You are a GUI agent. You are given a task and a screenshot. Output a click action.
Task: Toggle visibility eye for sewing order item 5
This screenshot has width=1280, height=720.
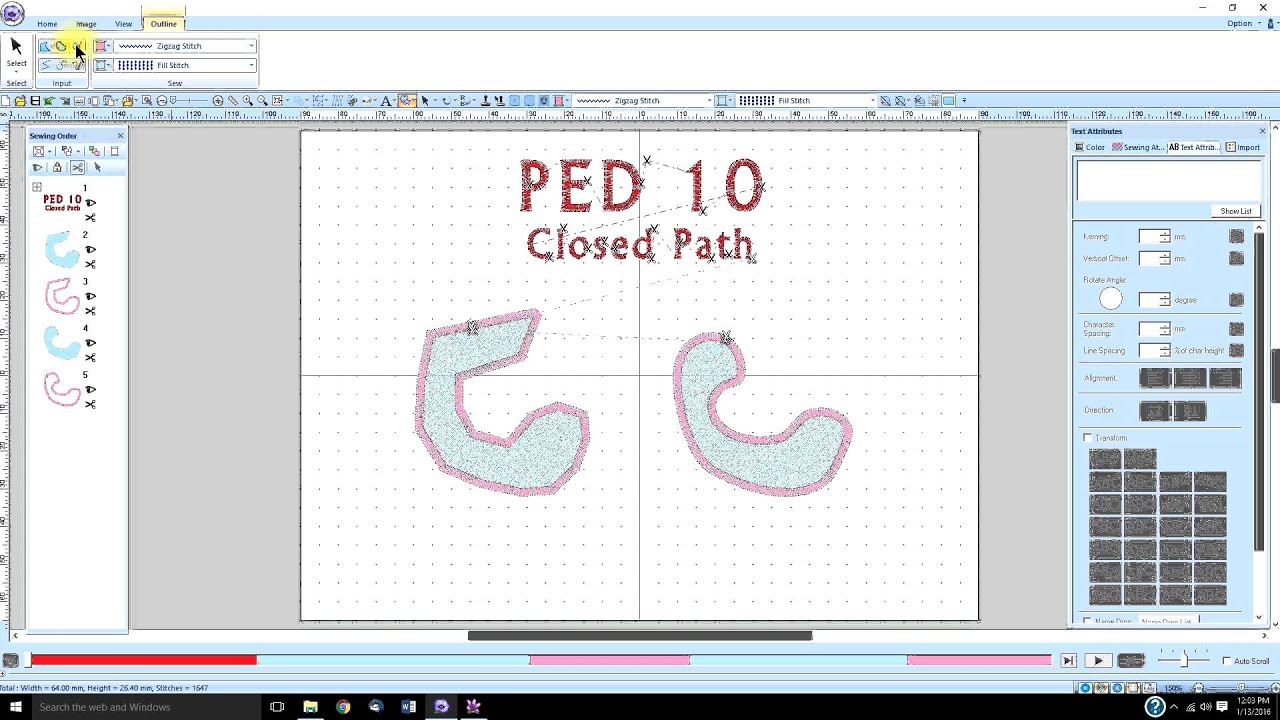(x=90, y=390)
